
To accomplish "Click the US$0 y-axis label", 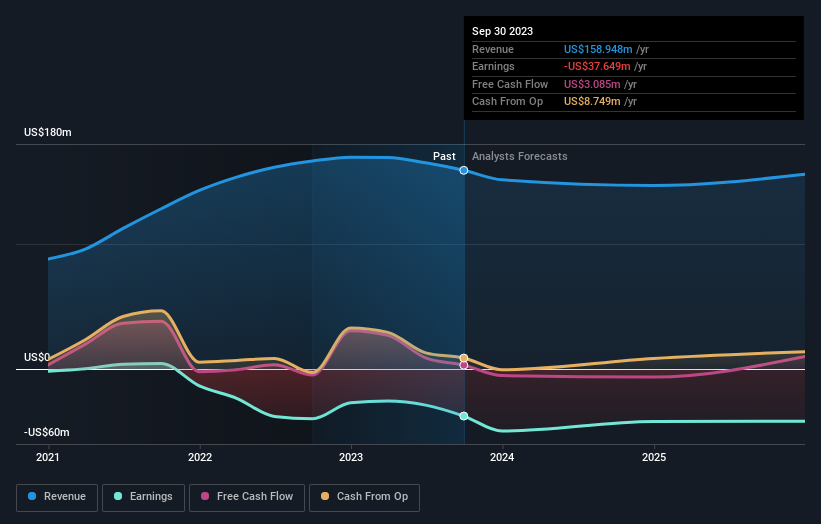I will click(x=37, y=358).
